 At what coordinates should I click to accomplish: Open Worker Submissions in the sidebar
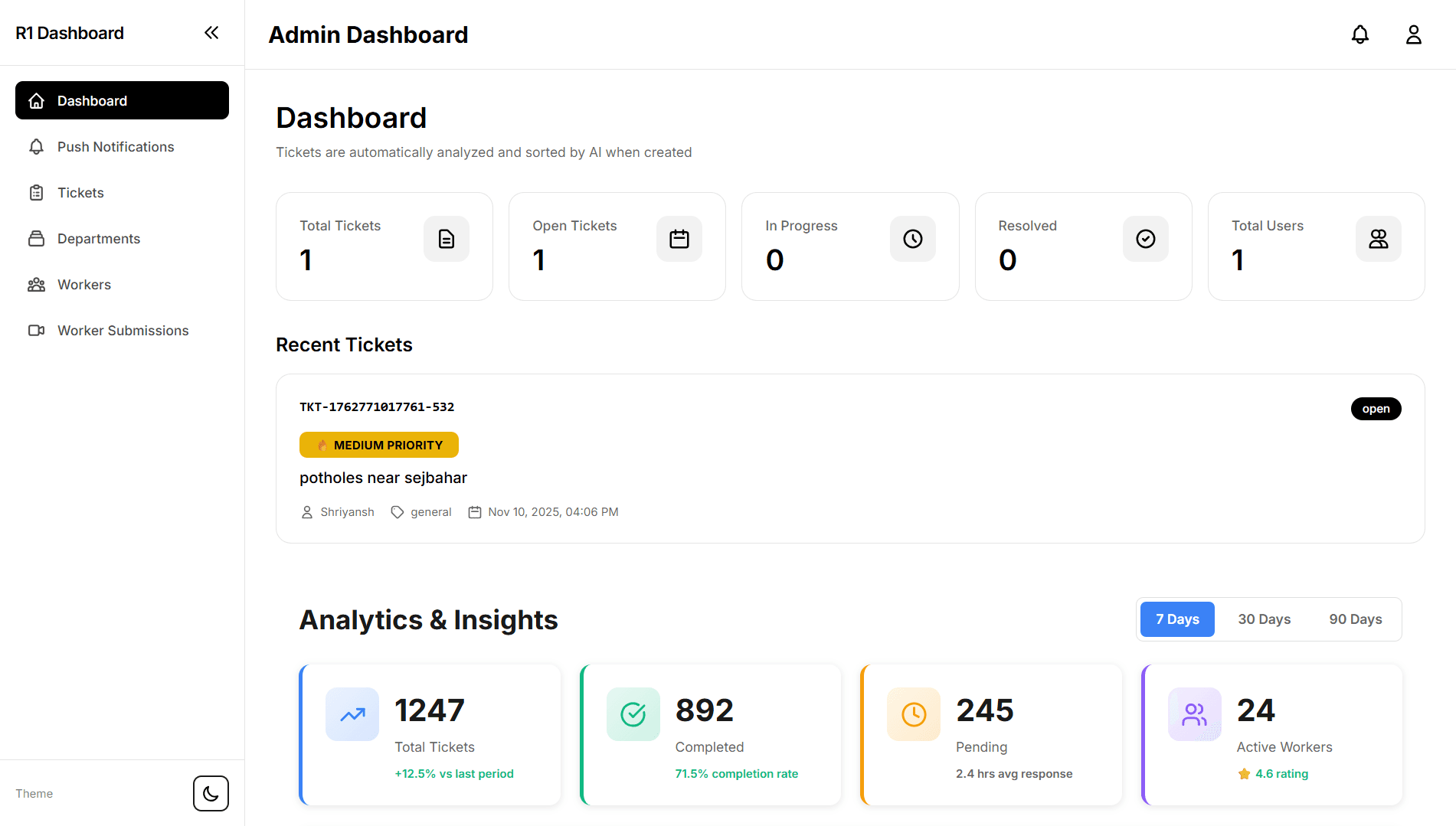pyautogui.click(x=122, y=330)
